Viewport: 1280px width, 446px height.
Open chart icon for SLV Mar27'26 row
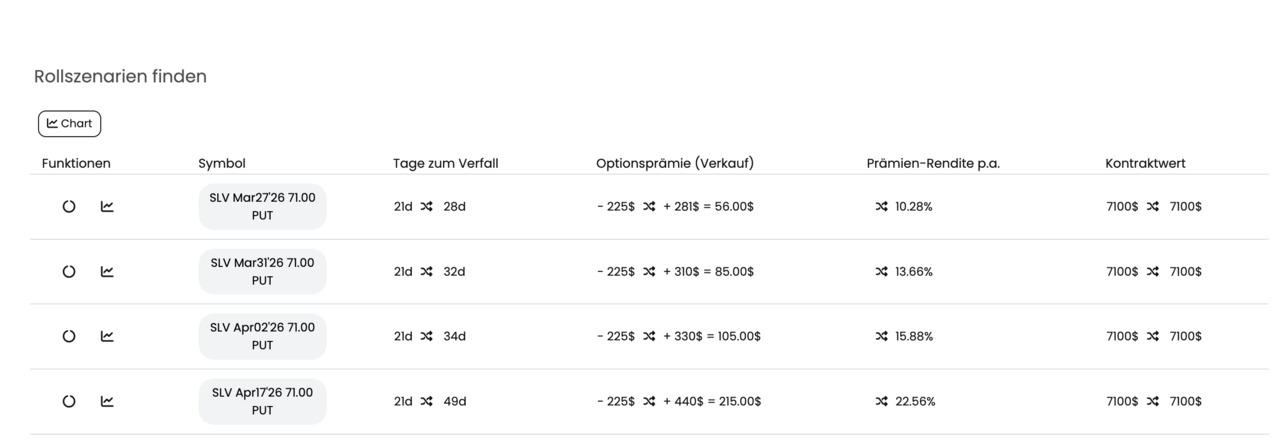pos(107,207)
